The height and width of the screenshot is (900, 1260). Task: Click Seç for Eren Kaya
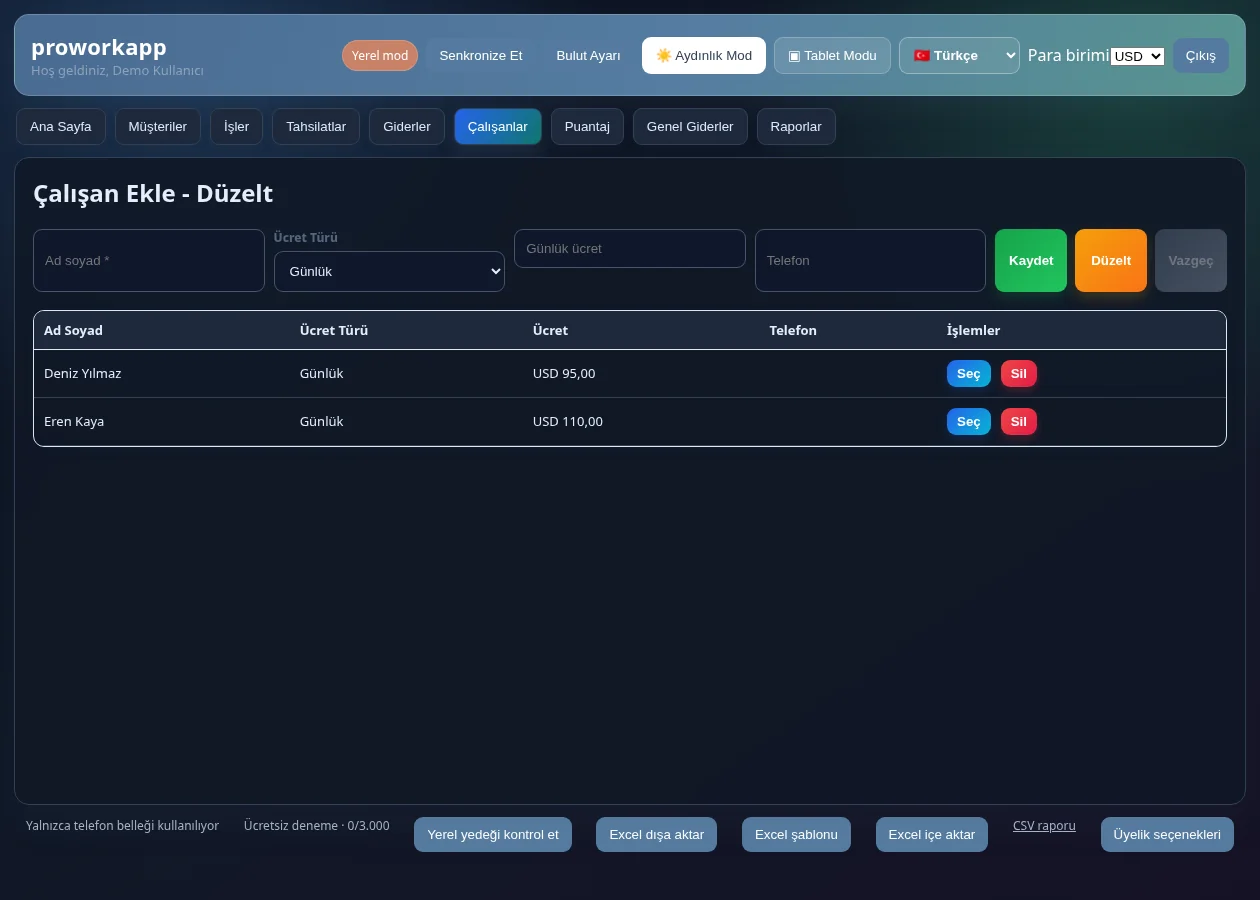point(969,421)
